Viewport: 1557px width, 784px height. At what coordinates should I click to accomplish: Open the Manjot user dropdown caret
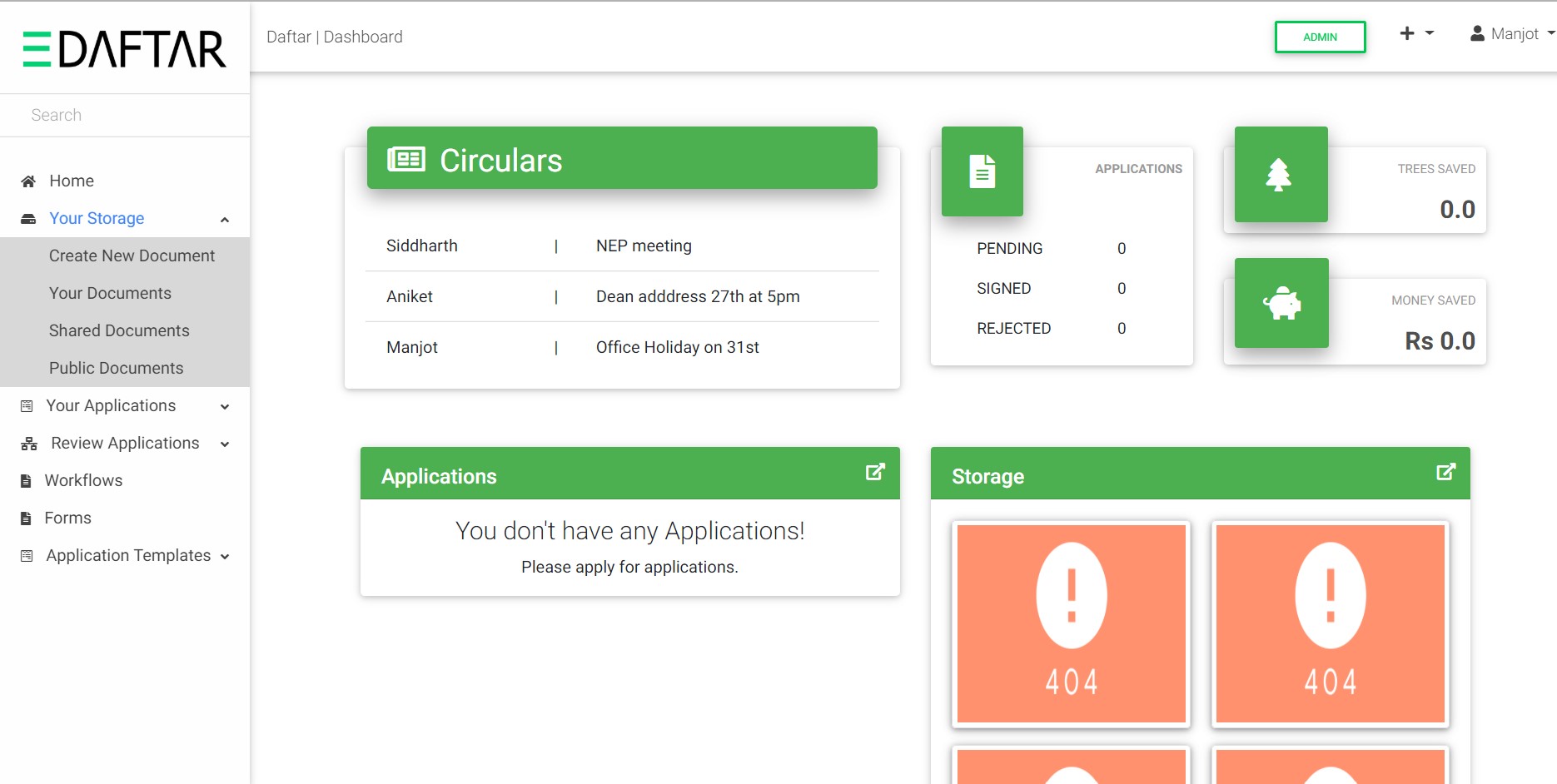click(1551, 33)
